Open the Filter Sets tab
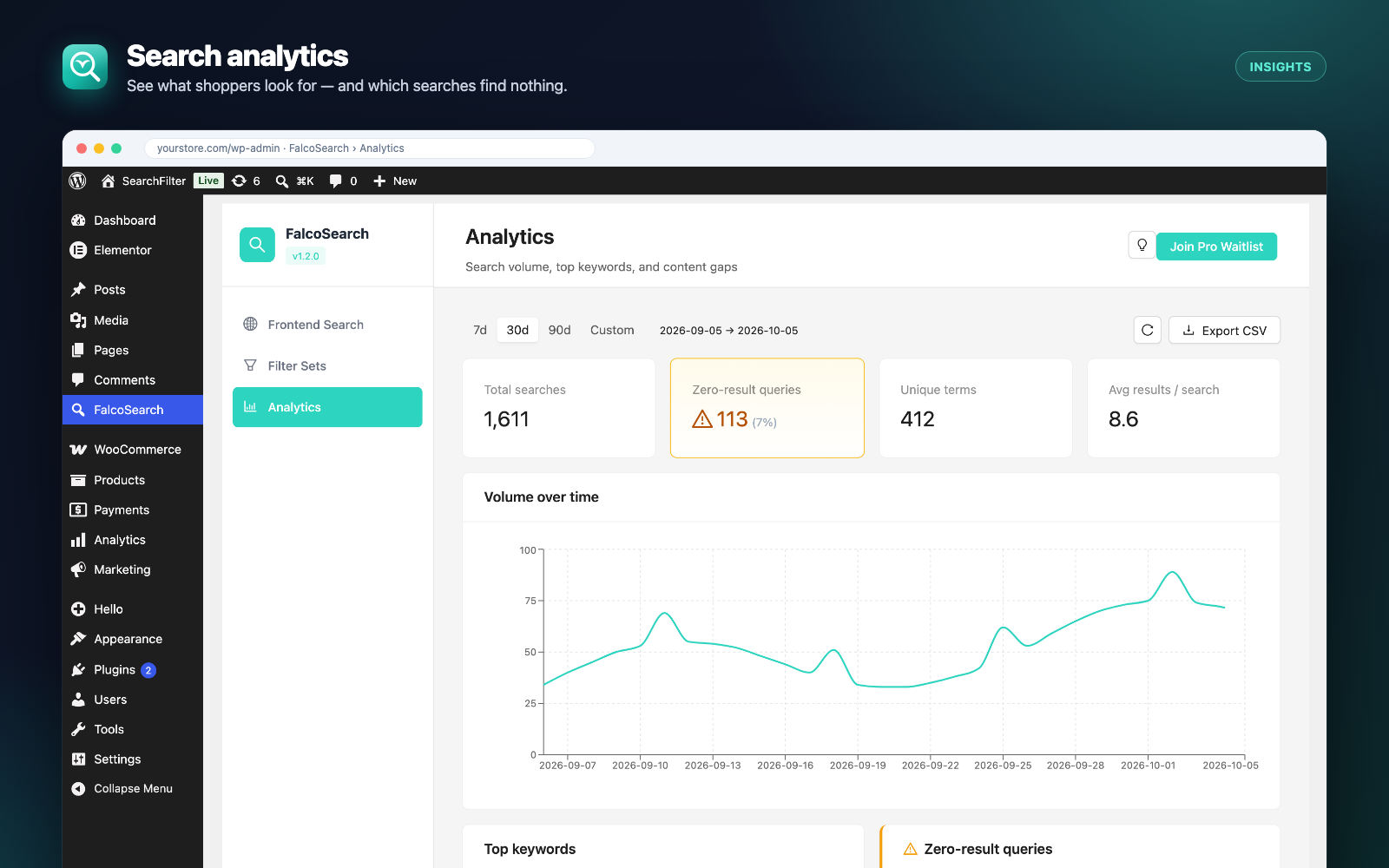Image resolution: width=1389 pixels, height=868 pixels. tap(327, 365)
